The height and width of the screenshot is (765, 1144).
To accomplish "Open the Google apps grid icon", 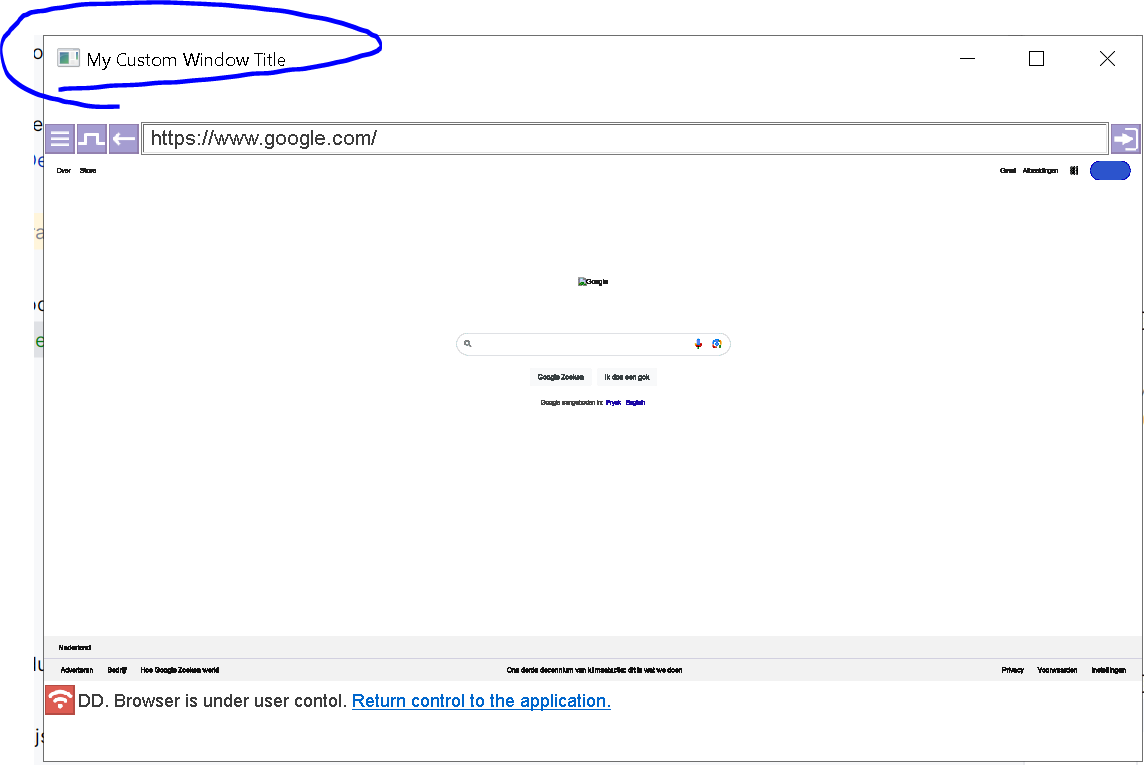I will coord(1073,171).
